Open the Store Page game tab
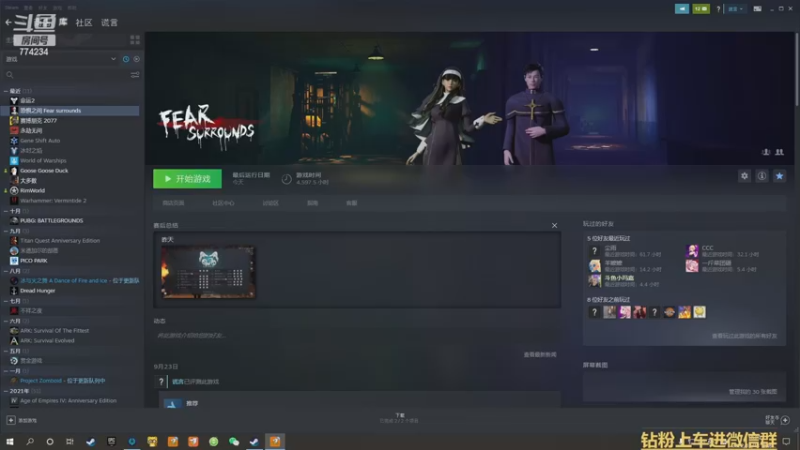The height and width of the screenshot is (450, 800). [173, 203]
